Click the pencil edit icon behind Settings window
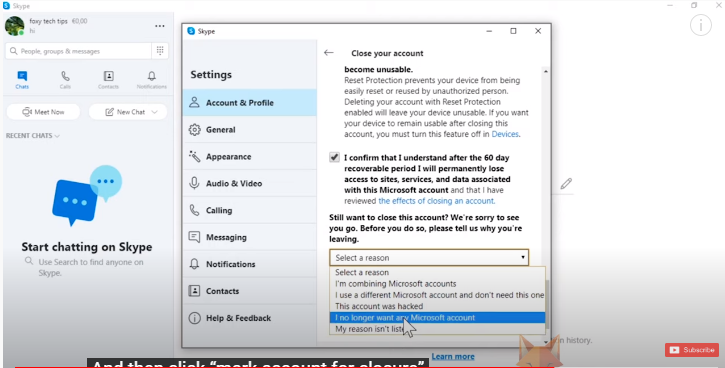Viewport: 725px width, 368px height. 566,184
